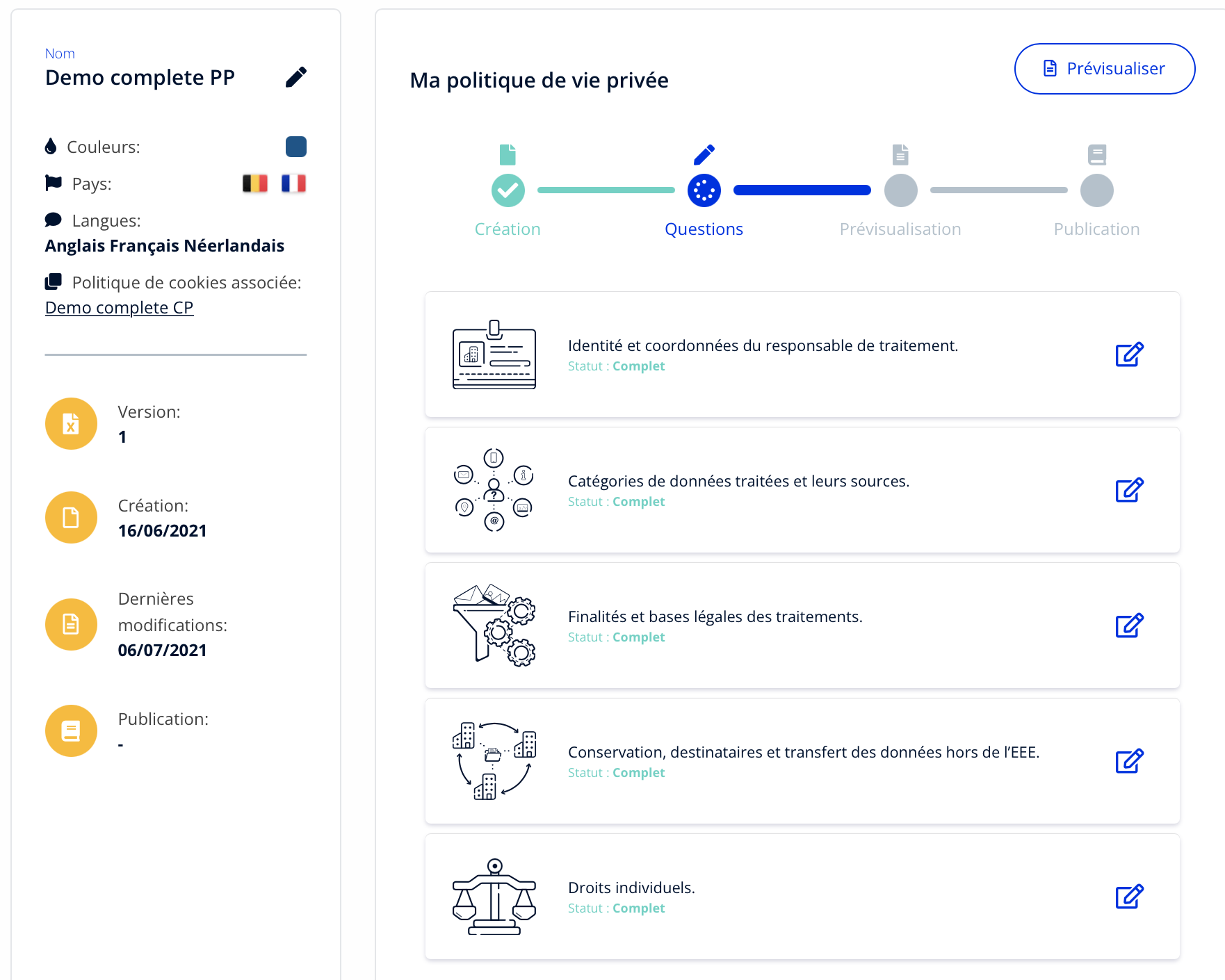Open the Demo complete CP link

119,308
